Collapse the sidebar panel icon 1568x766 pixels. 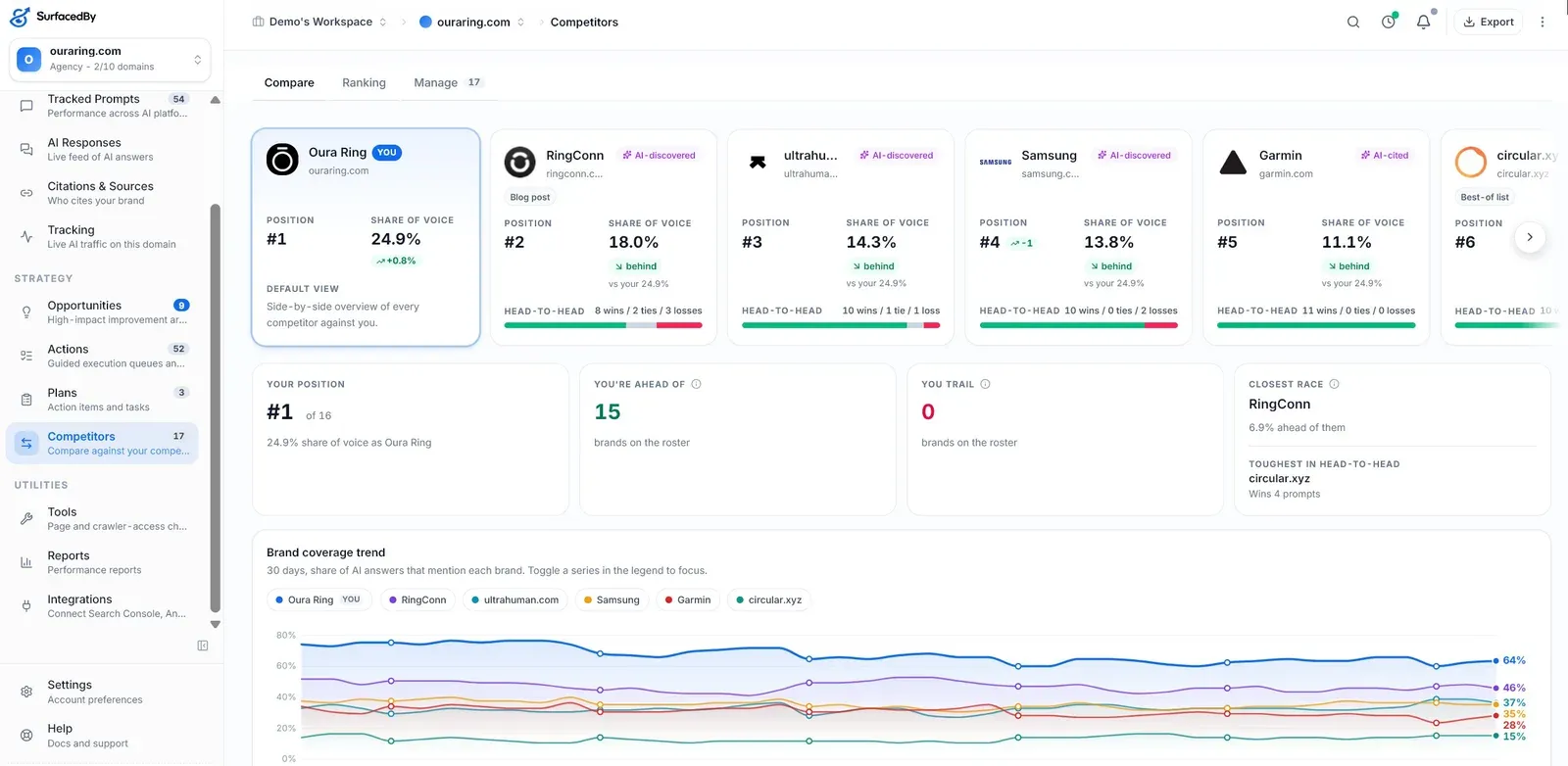coord(203,646)
